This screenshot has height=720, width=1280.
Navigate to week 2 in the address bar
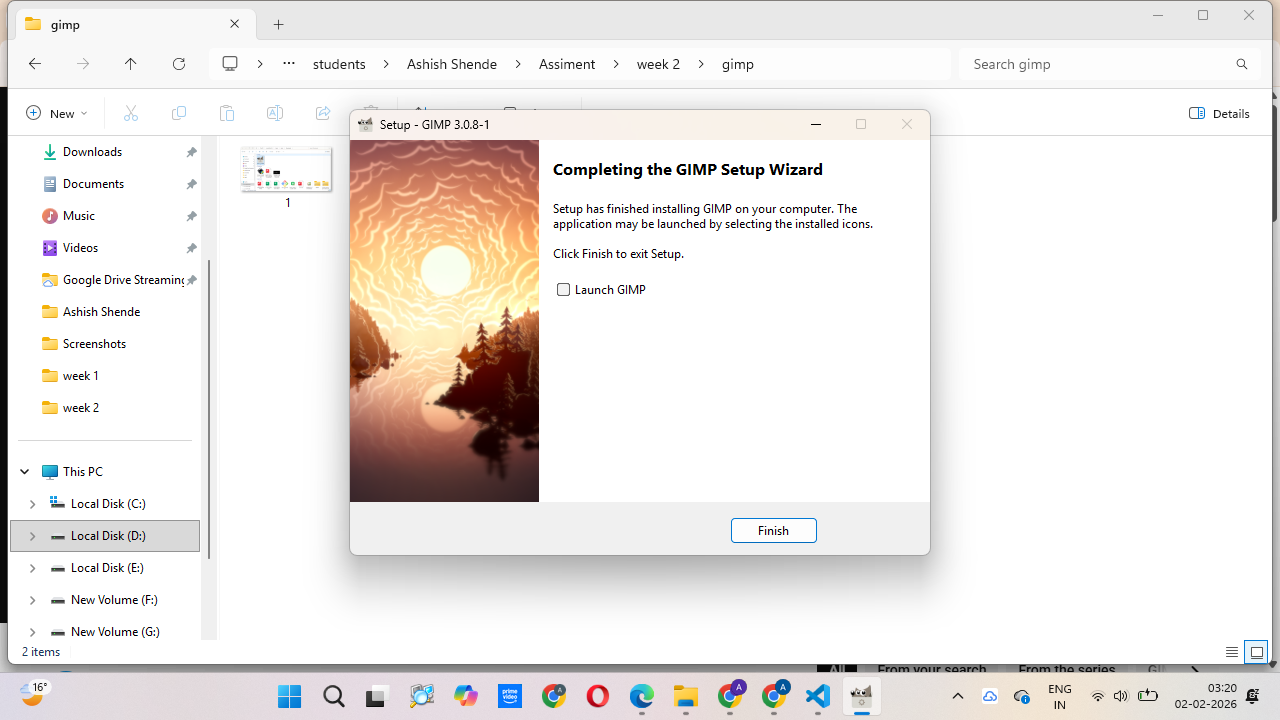click(x=658, y=64)
